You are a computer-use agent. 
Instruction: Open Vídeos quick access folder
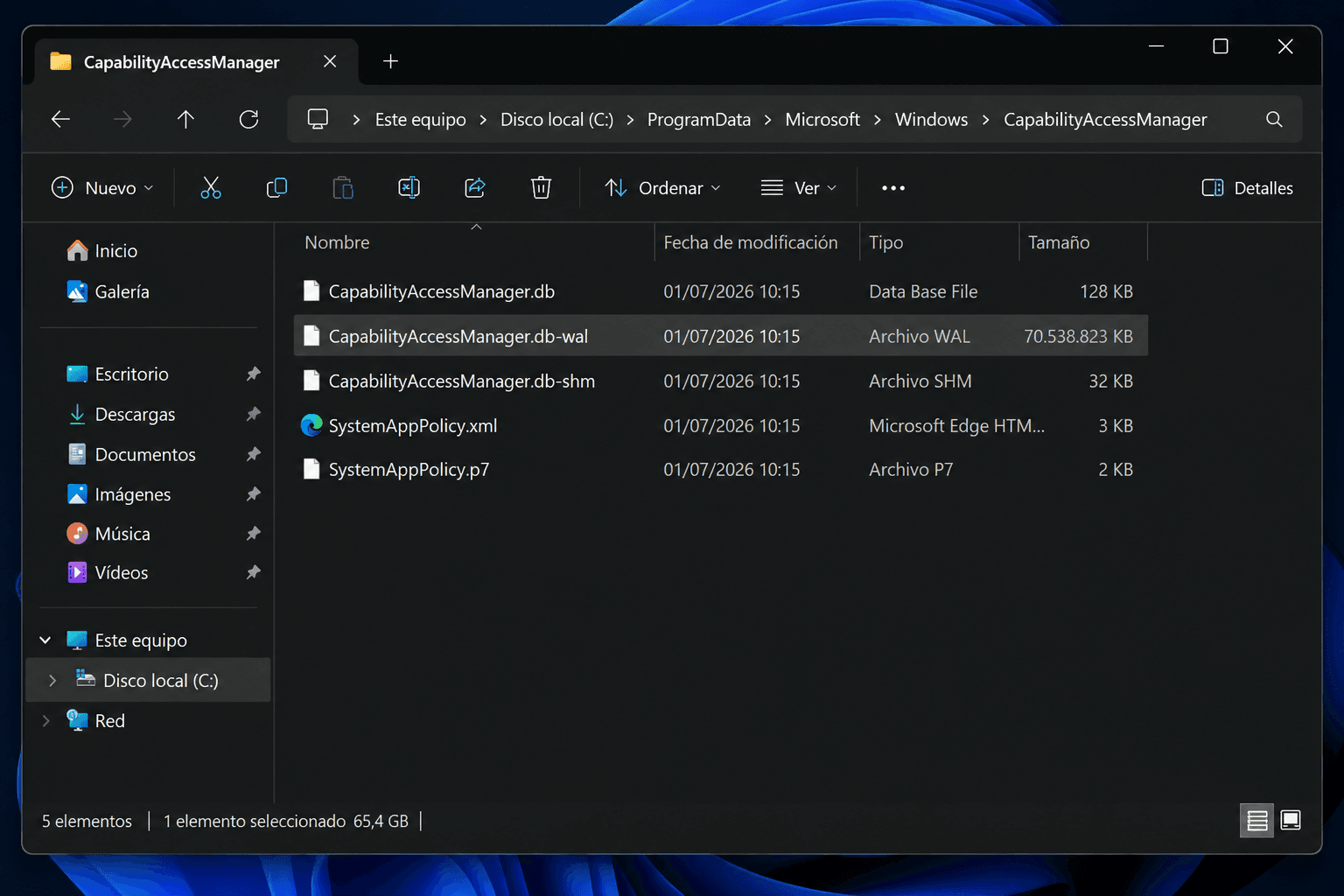click(122, 572)
